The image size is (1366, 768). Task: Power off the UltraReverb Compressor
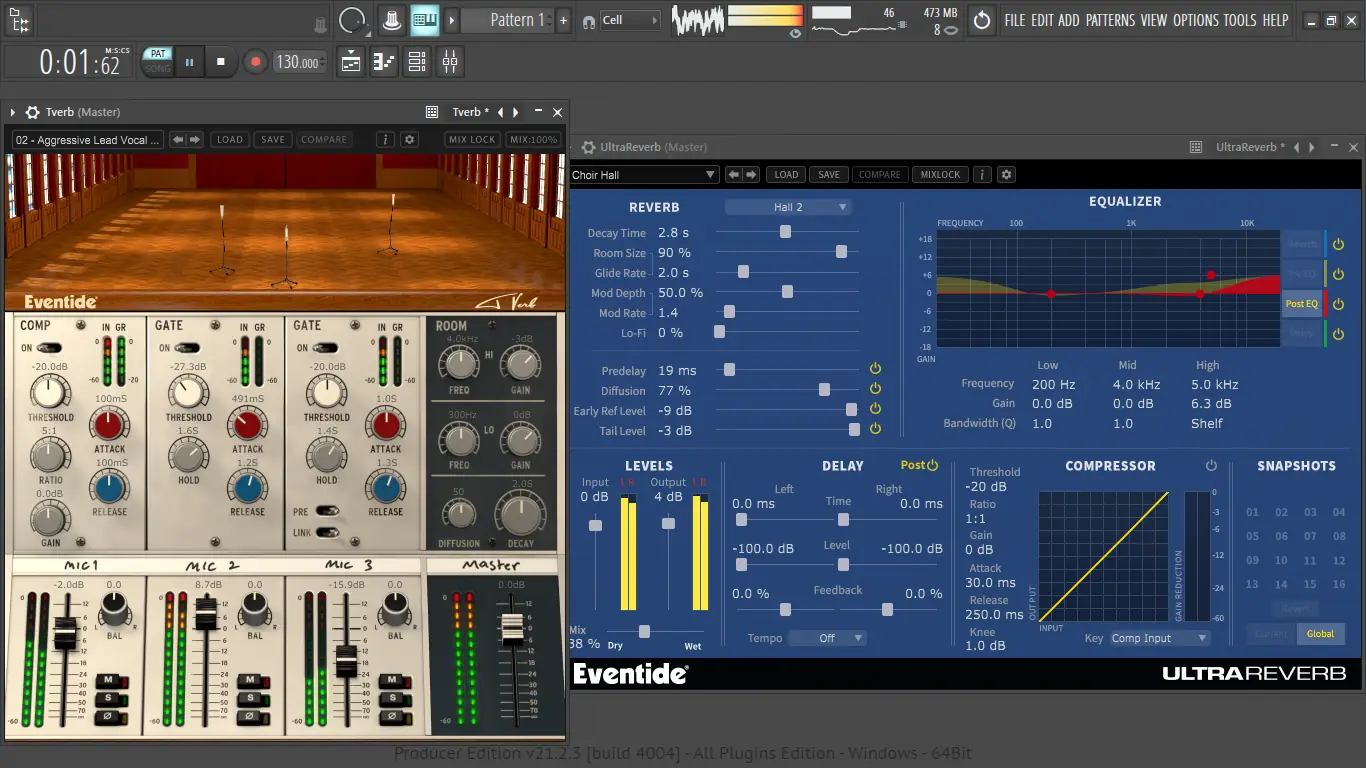(x=1211, y=465)
